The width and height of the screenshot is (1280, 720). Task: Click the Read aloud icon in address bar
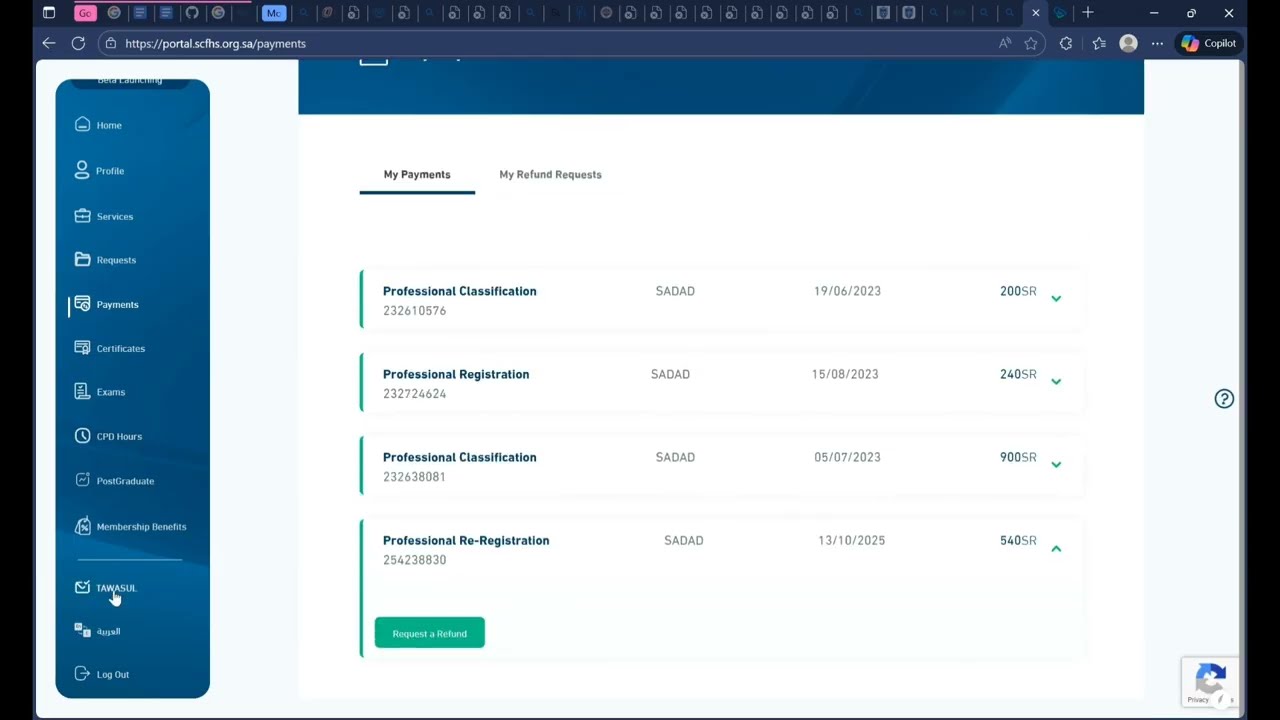1005,43
